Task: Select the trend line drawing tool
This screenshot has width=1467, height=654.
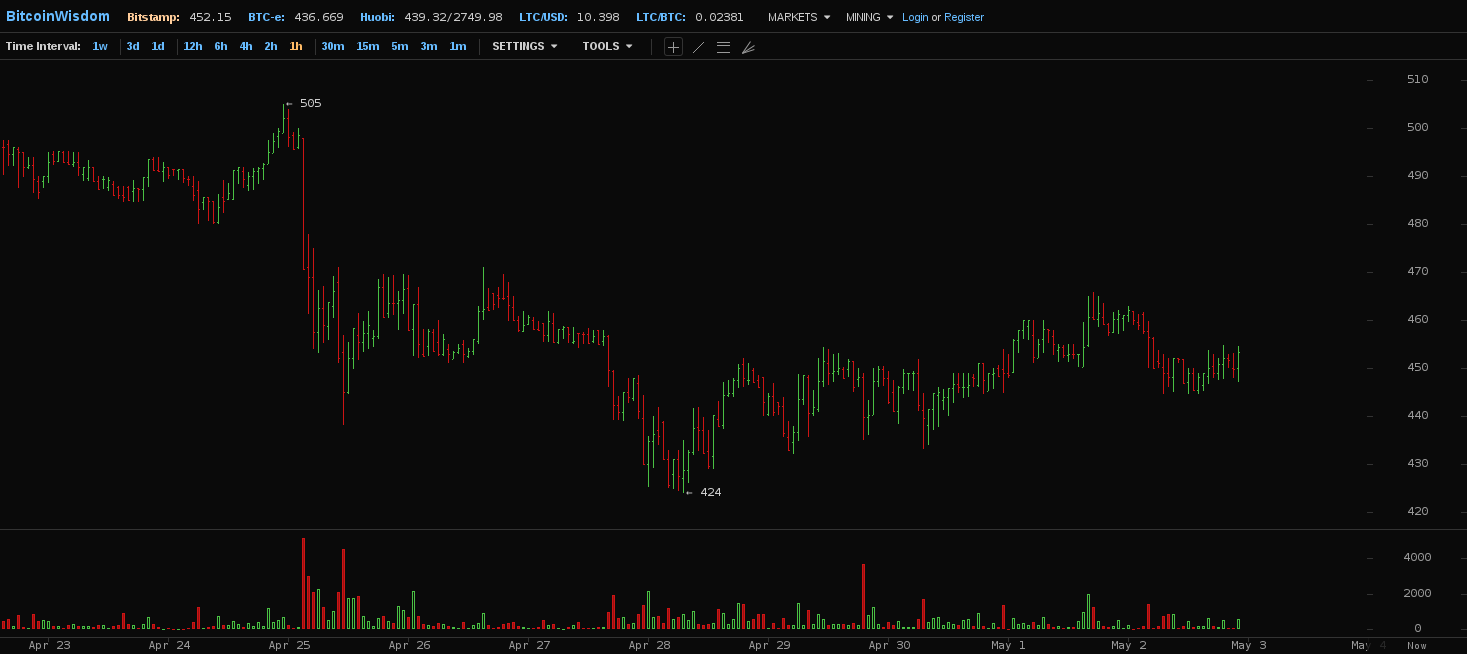Action: (698, 47)
